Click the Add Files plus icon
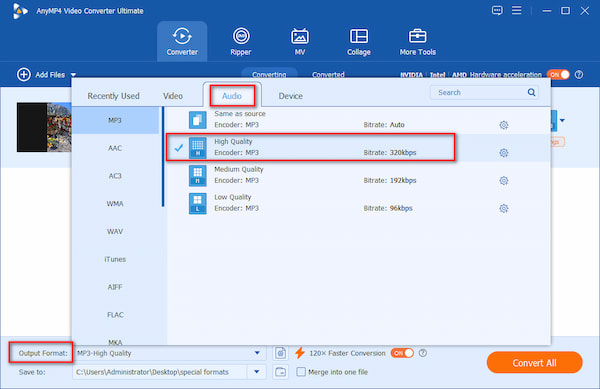Viewport: 600px width, 389px height. tap(24, 75)
